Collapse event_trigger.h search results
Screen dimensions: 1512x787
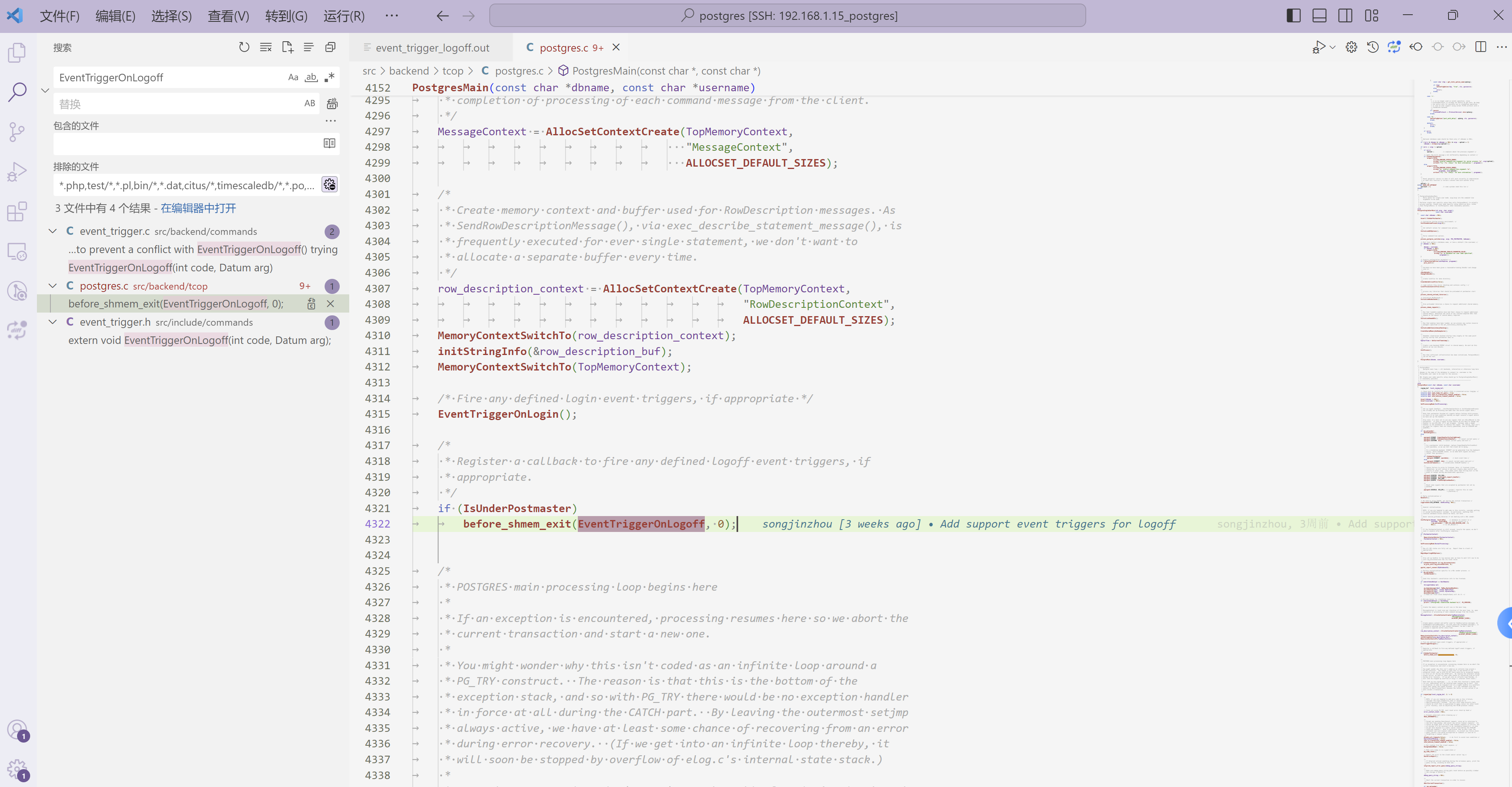(52, 322)
